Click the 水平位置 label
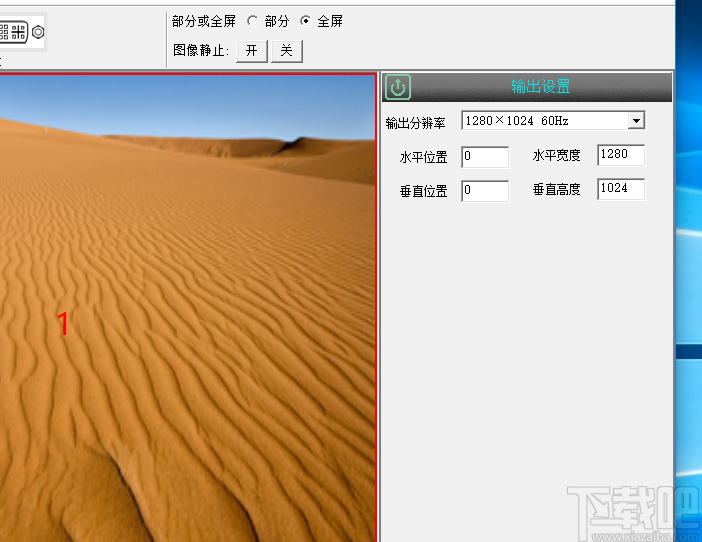 [x=424, y=157]
